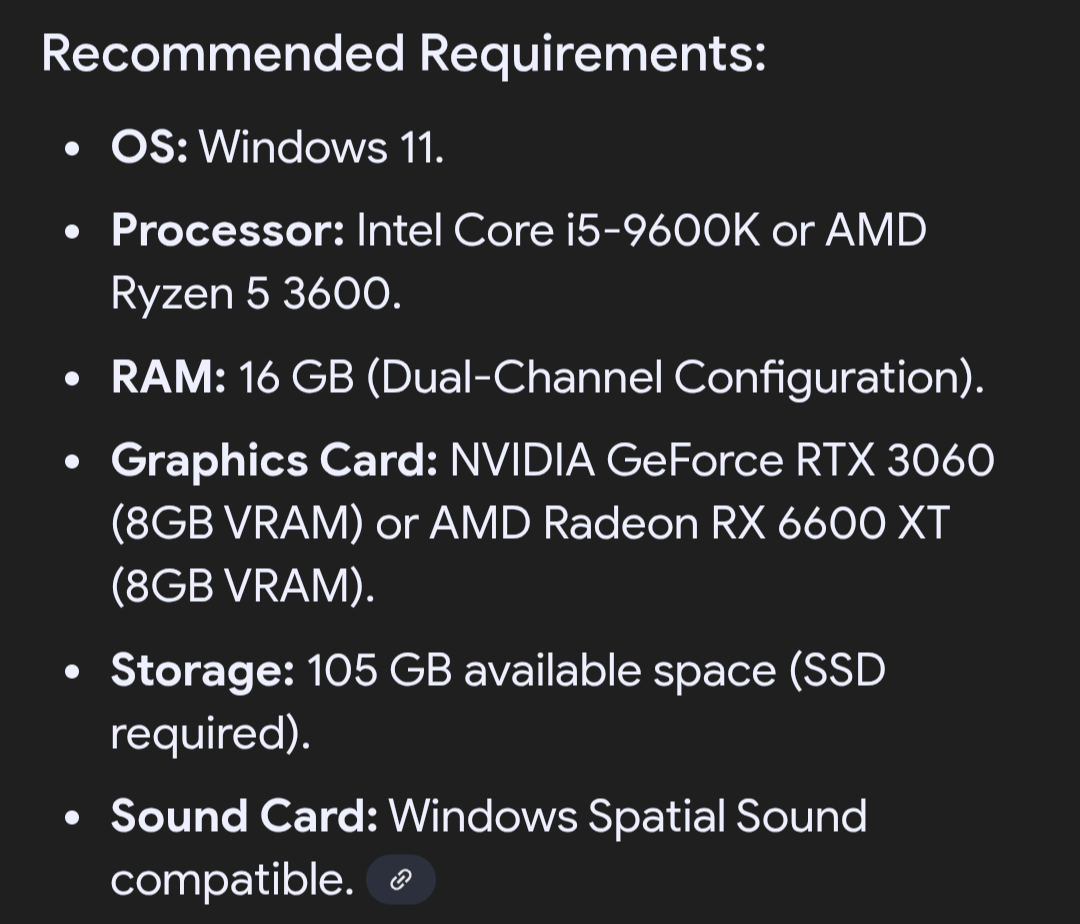Click the bullet point beside Storage
Viewport: 1080px width, 924px height.
pos(72,672)
